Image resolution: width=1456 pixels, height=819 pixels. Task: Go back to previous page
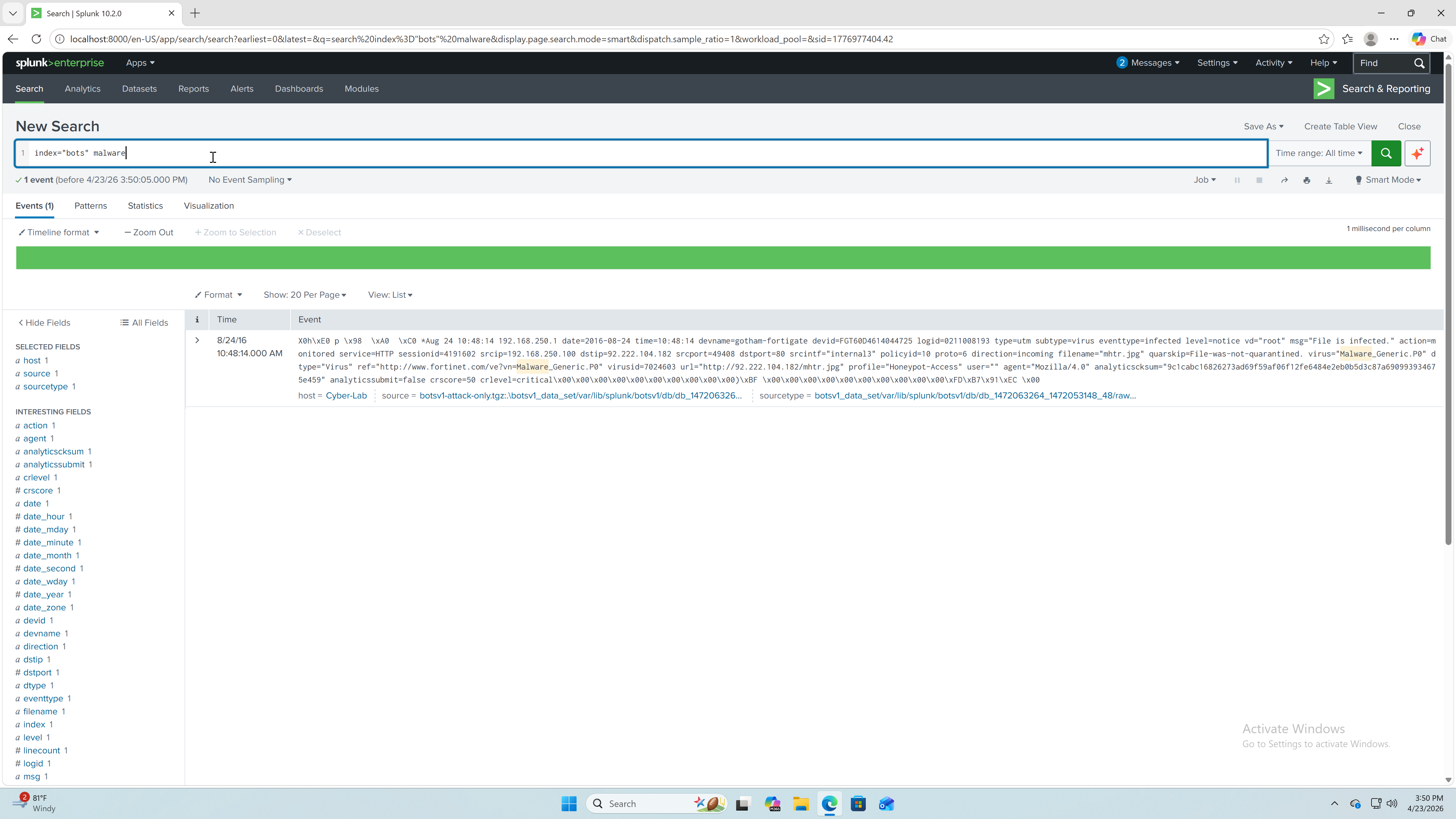13,39
